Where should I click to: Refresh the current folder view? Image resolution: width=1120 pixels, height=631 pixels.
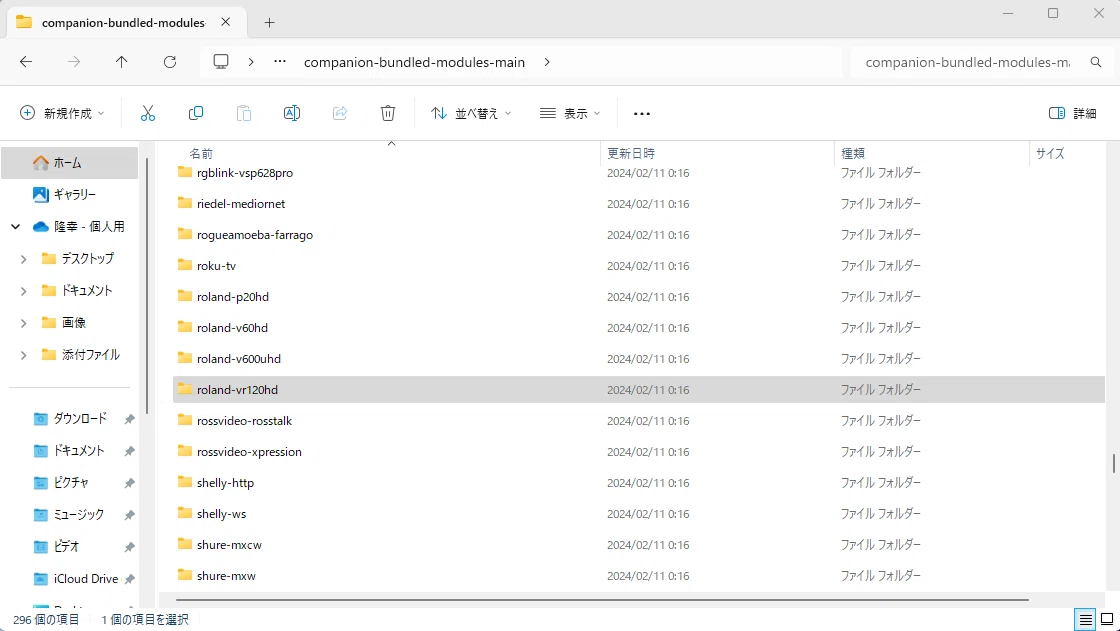[x=170, y=62]
